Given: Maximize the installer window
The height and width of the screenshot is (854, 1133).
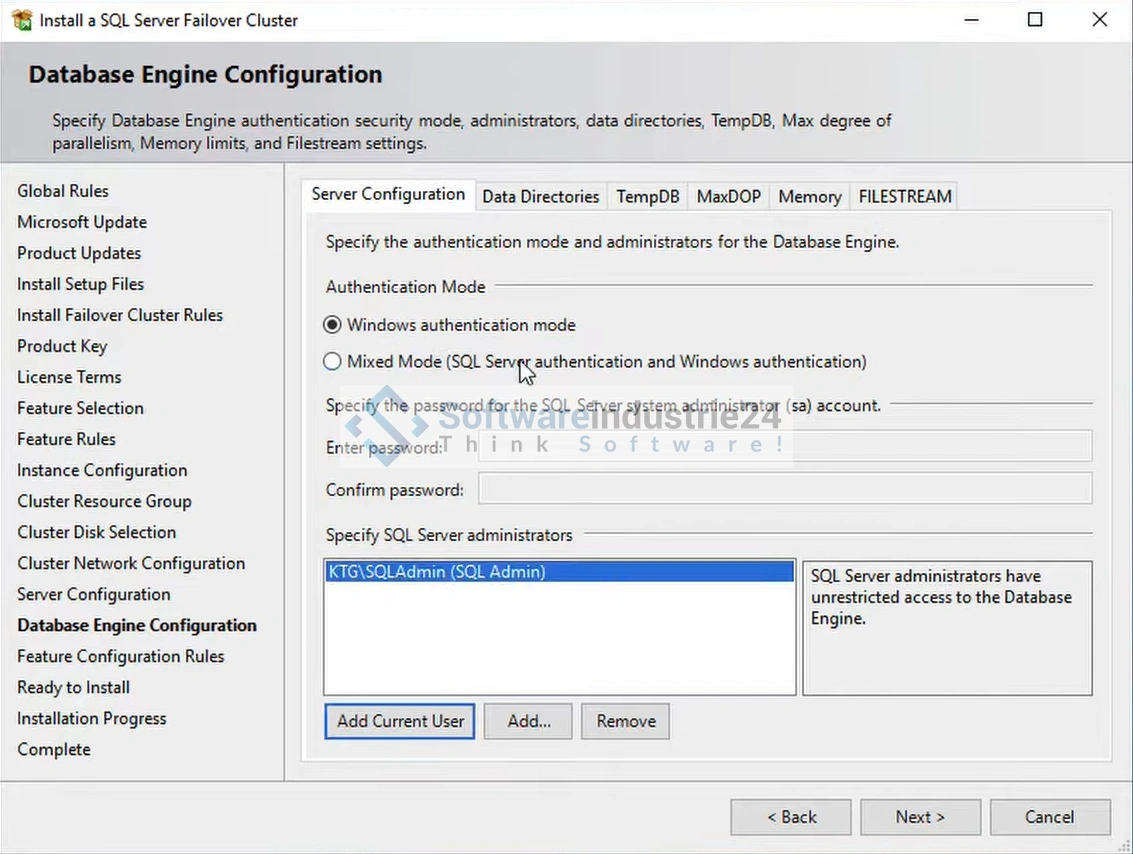Looking at the screenshot, I should tap(1035, 20).
